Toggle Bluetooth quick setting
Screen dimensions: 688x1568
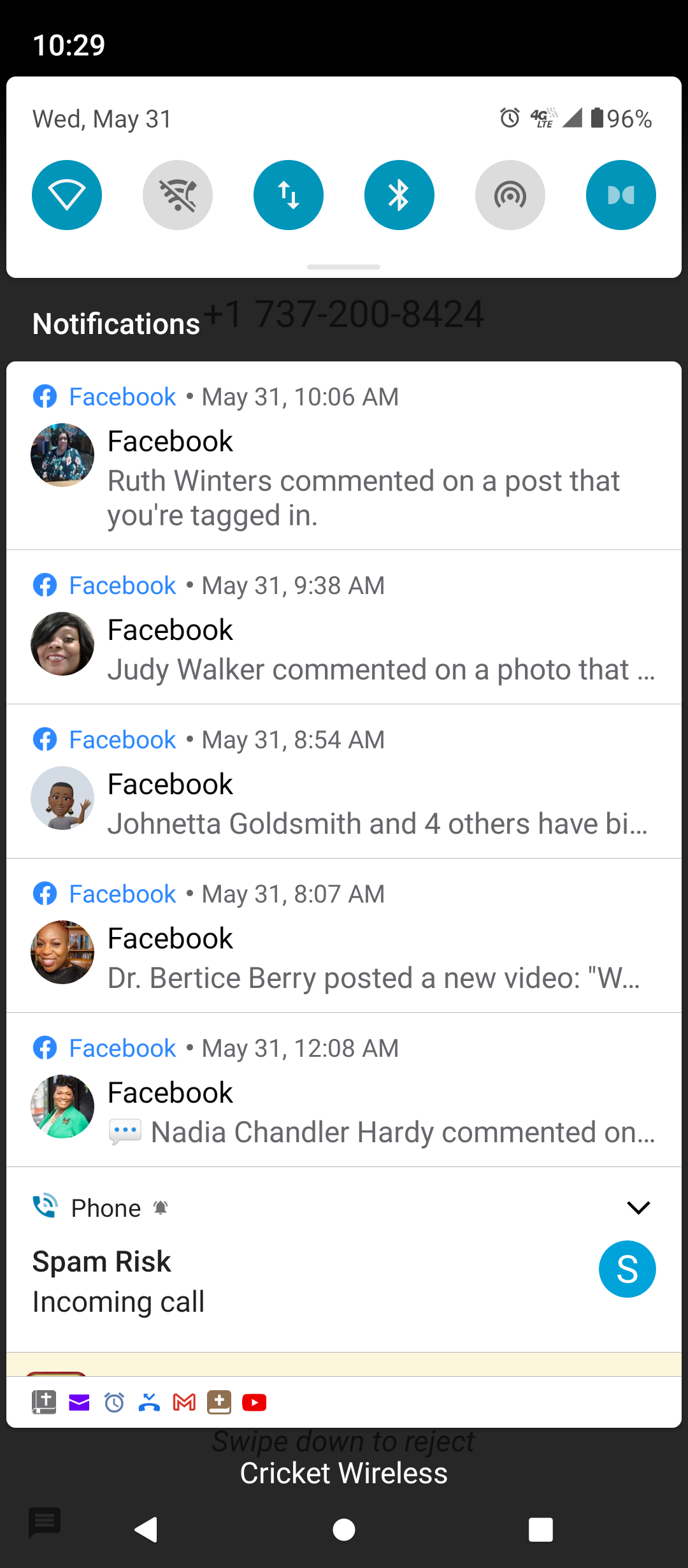pos(399,195)
